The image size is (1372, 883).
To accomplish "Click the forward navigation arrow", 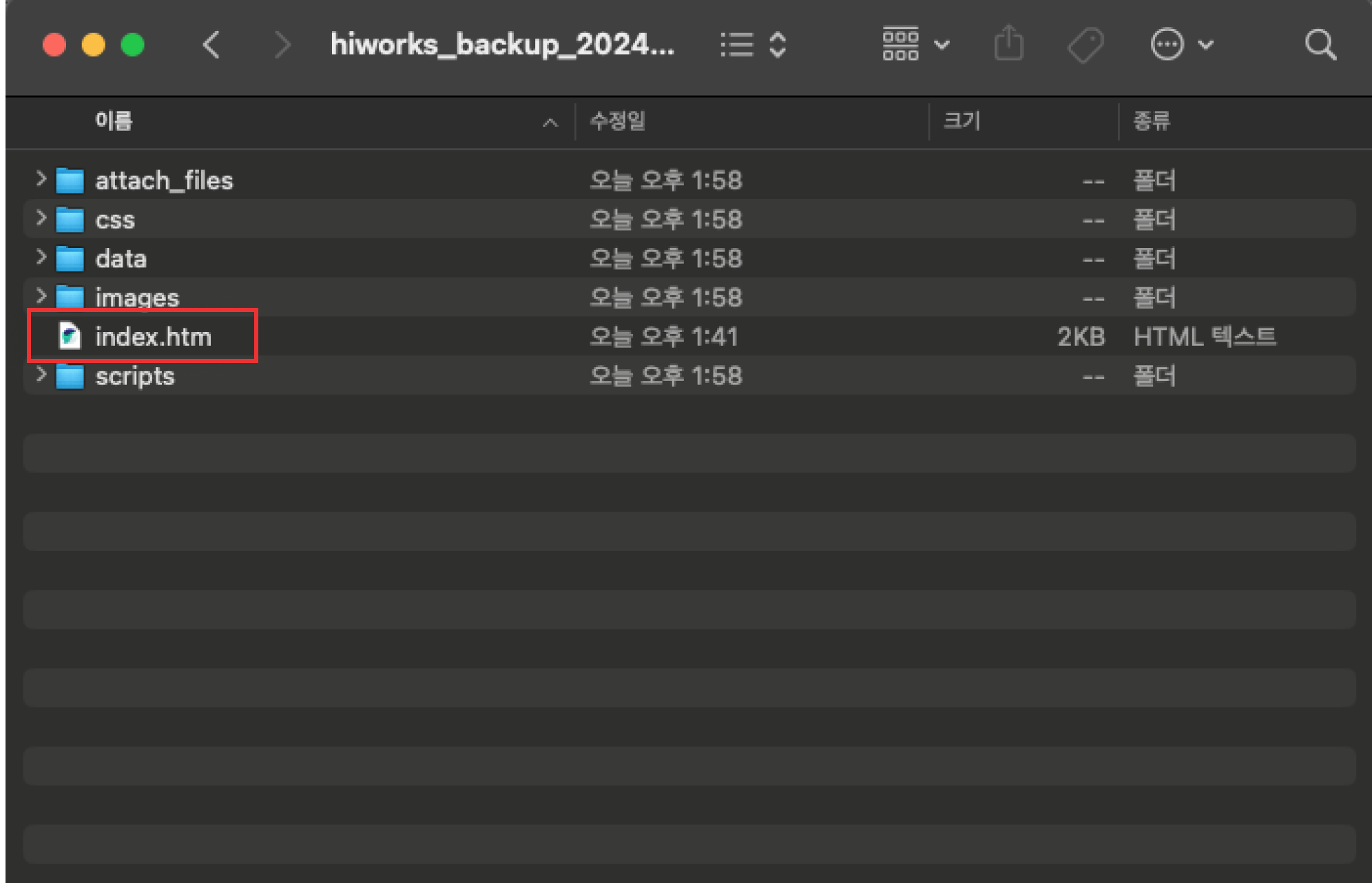I will (x=282, y=45).
